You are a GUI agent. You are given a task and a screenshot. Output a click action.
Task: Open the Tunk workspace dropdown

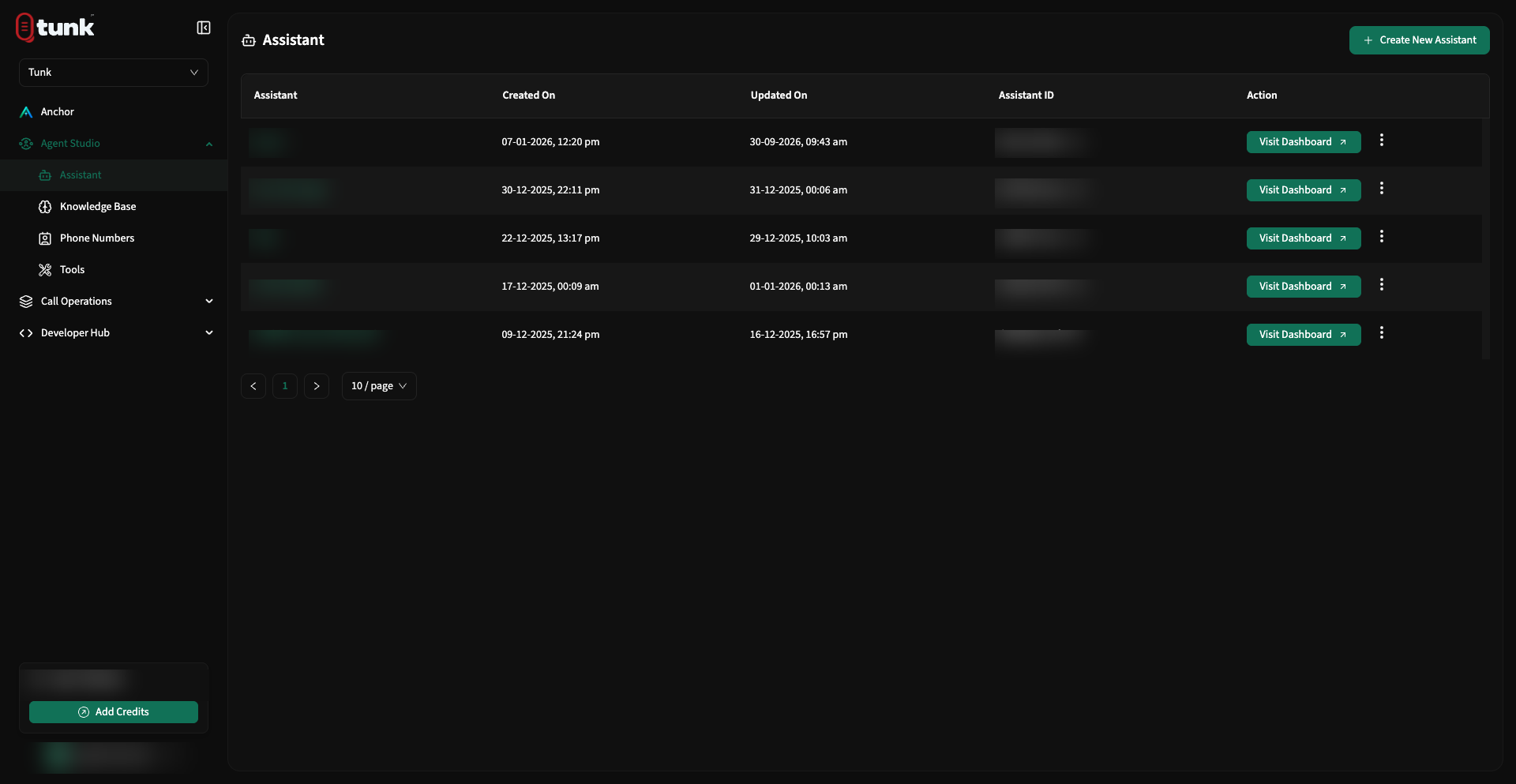click(114, 73)
